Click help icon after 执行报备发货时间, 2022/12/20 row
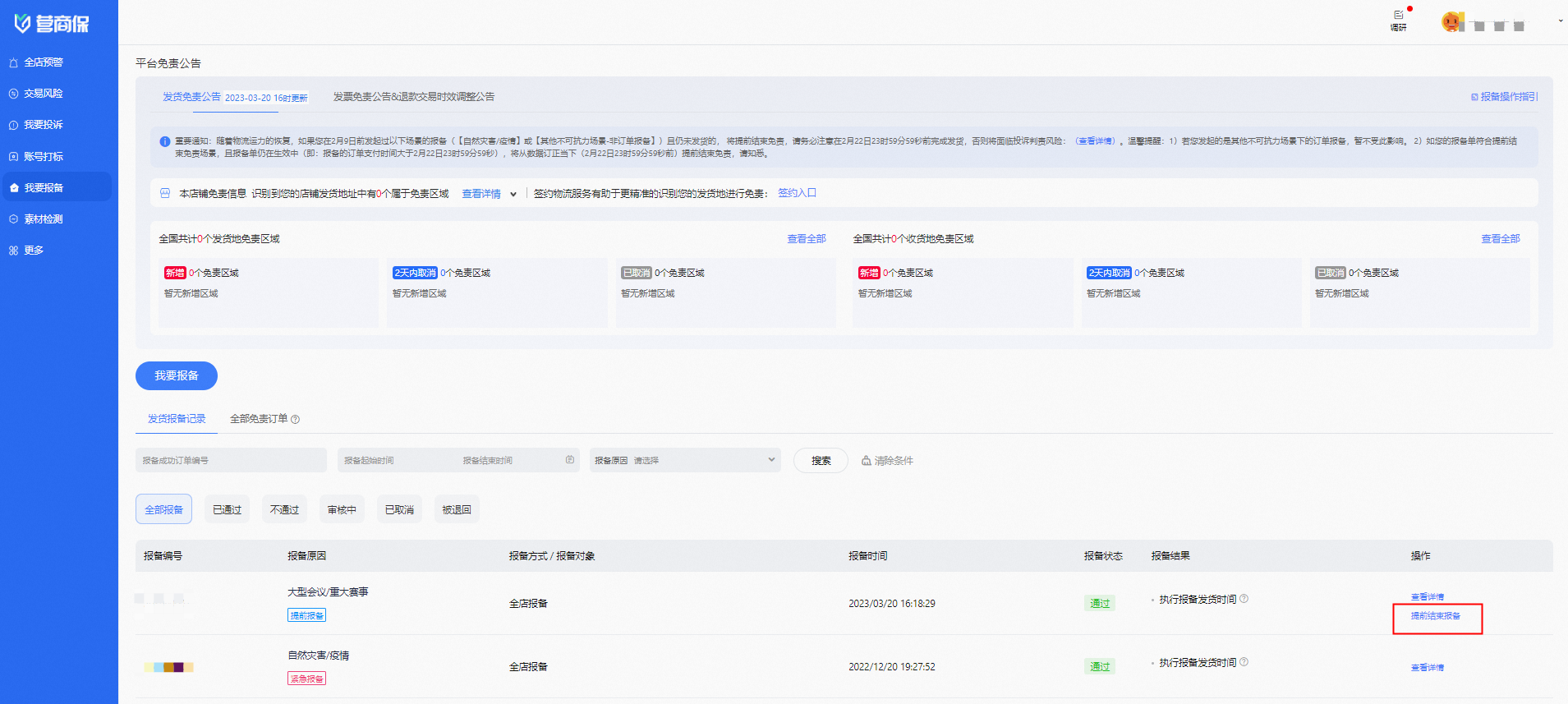Viewport: 1568px width, 704px height. pos(1244,662)
